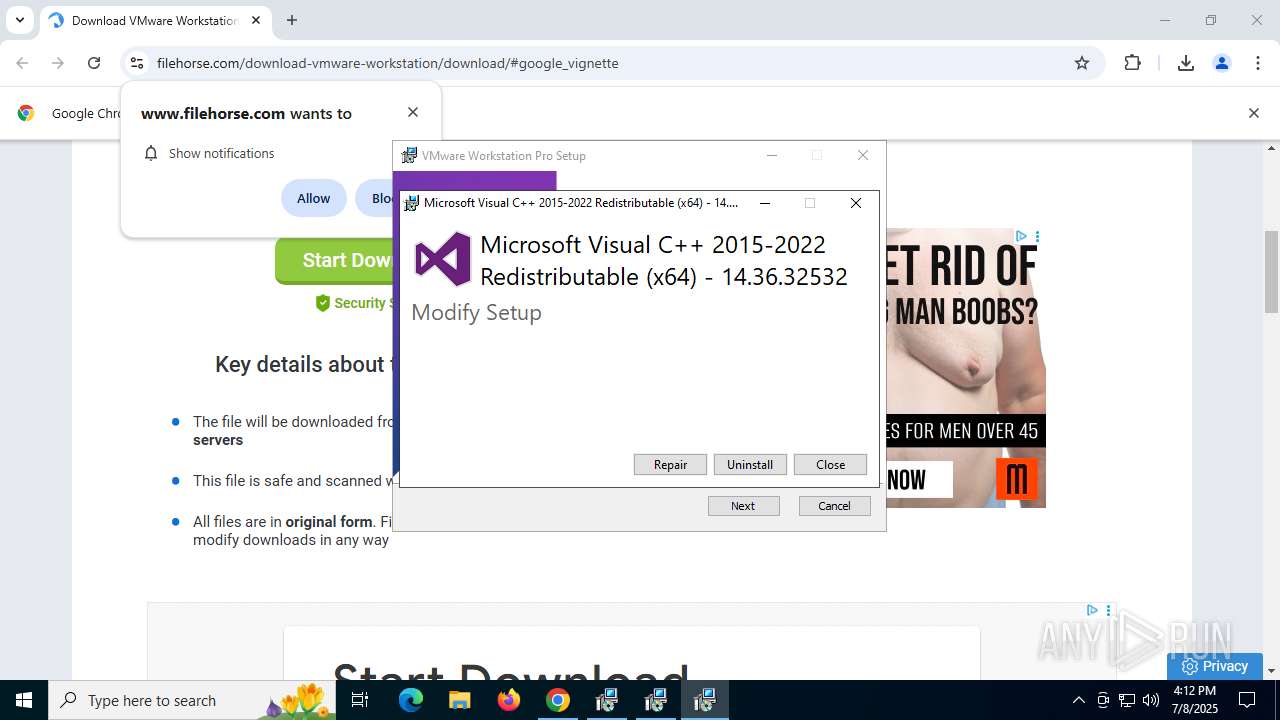Open Chrome three-dot menu
This screenshot has height=720, width=1280.
pyautogui.click(x=1258, y=63)
